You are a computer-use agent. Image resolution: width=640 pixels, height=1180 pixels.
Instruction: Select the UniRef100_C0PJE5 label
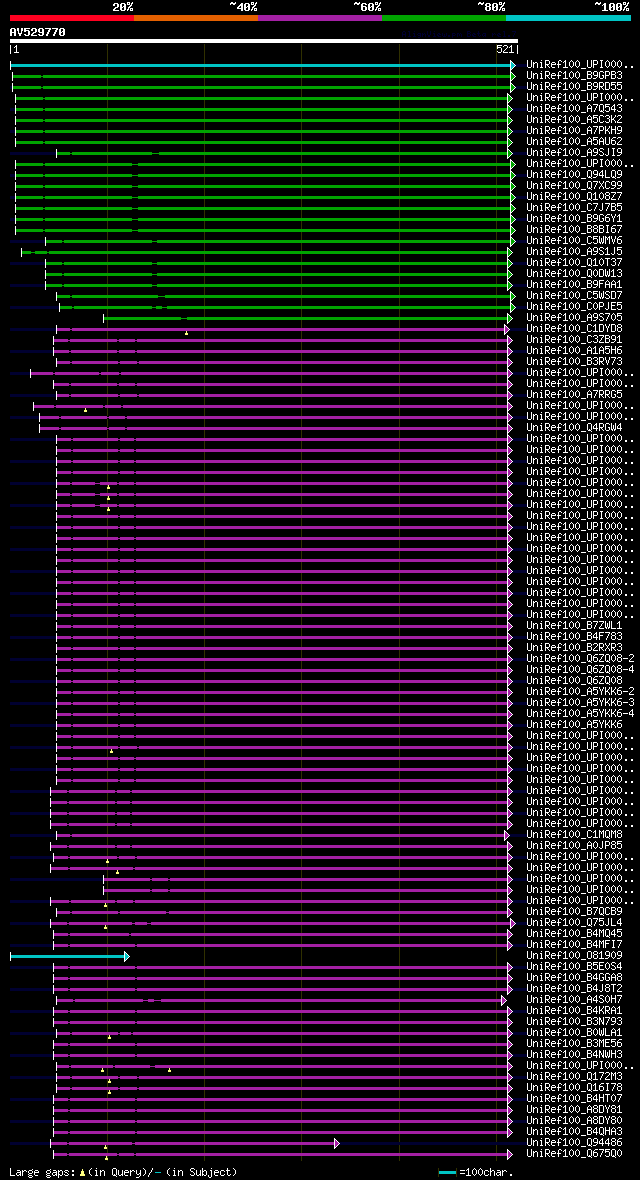coord(574,306)
